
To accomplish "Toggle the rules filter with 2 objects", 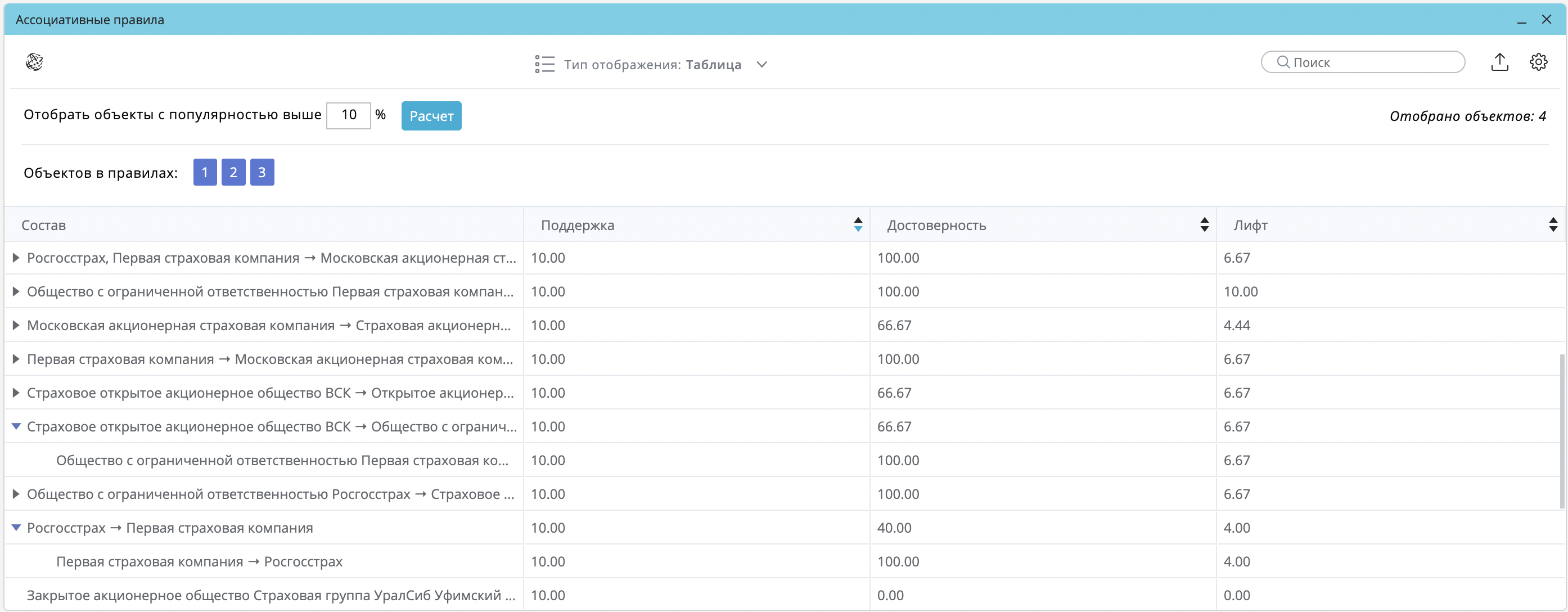I will (x=233, y=172).
